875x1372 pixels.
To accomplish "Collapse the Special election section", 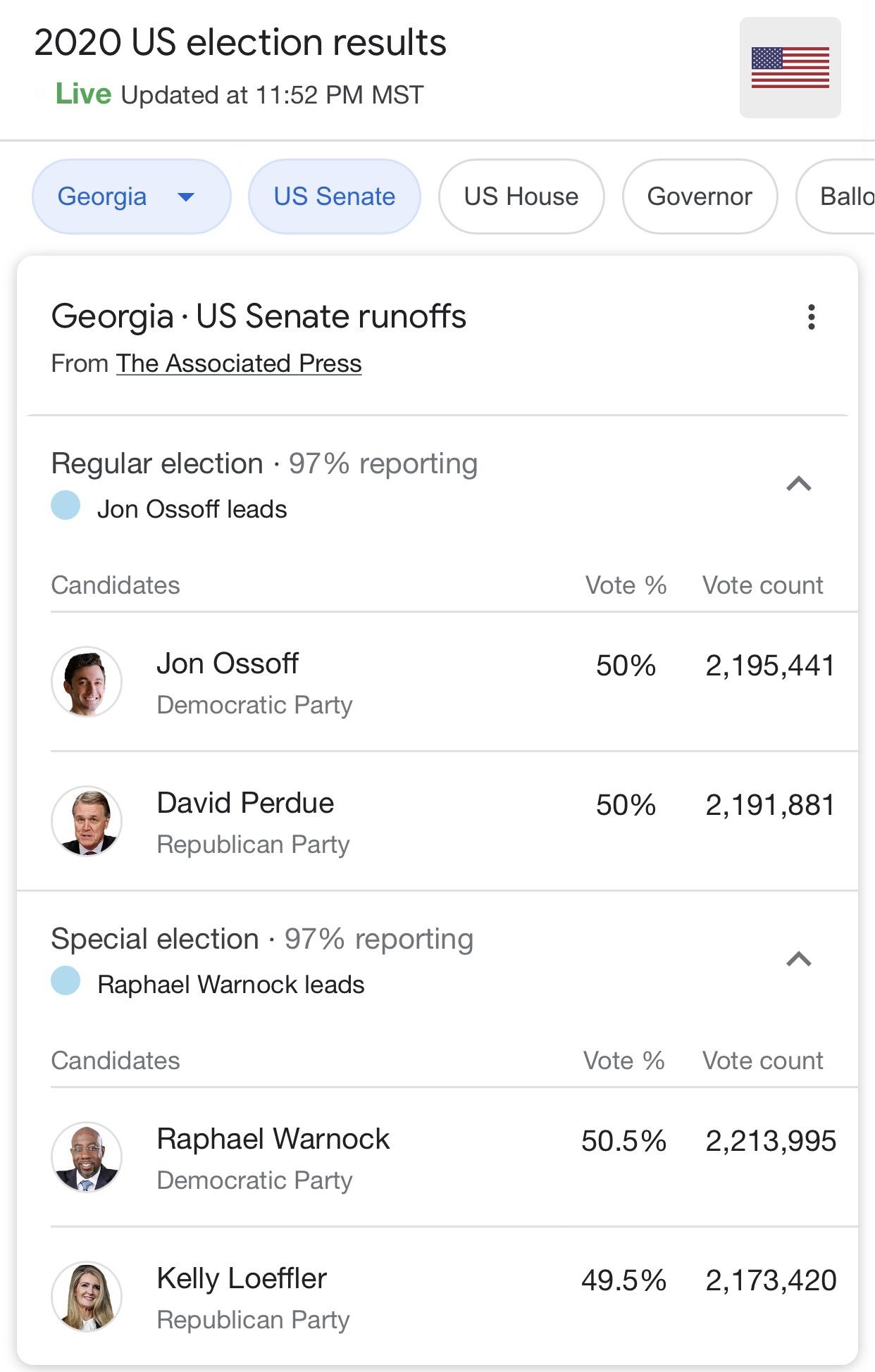I will 799,959.
